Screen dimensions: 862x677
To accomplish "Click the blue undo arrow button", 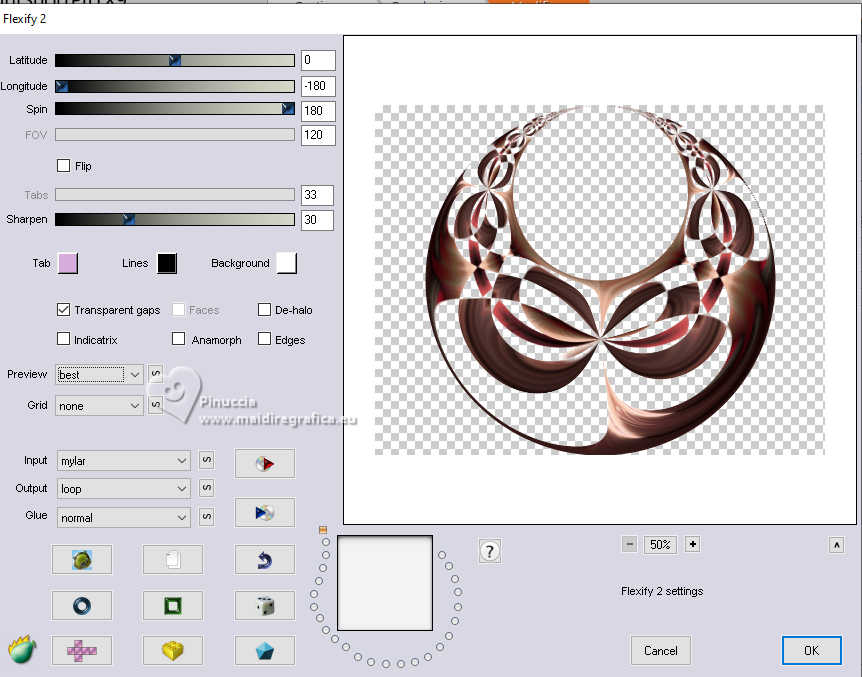I will coord(264,560).
